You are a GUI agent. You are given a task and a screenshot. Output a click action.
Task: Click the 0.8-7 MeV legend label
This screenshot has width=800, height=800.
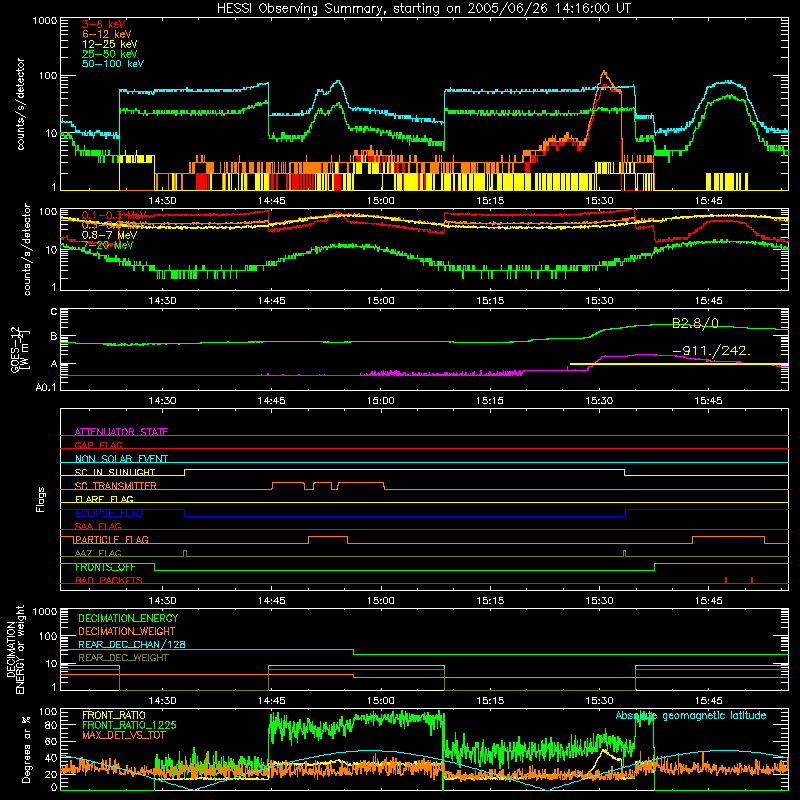click(x=110, y=235)
